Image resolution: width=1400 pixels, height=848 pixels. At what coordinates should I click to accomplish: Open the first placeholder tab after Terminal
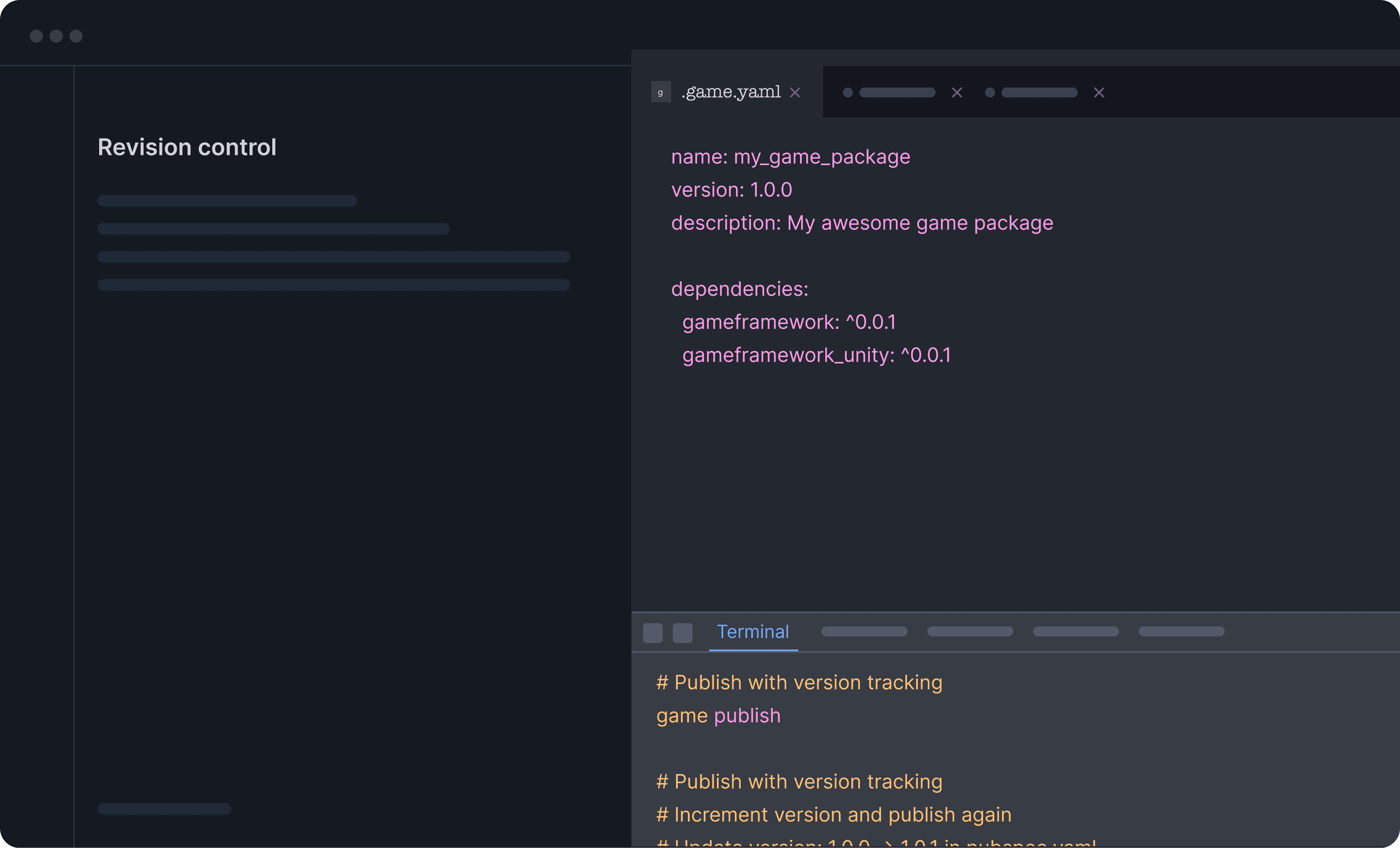[864, 631]
